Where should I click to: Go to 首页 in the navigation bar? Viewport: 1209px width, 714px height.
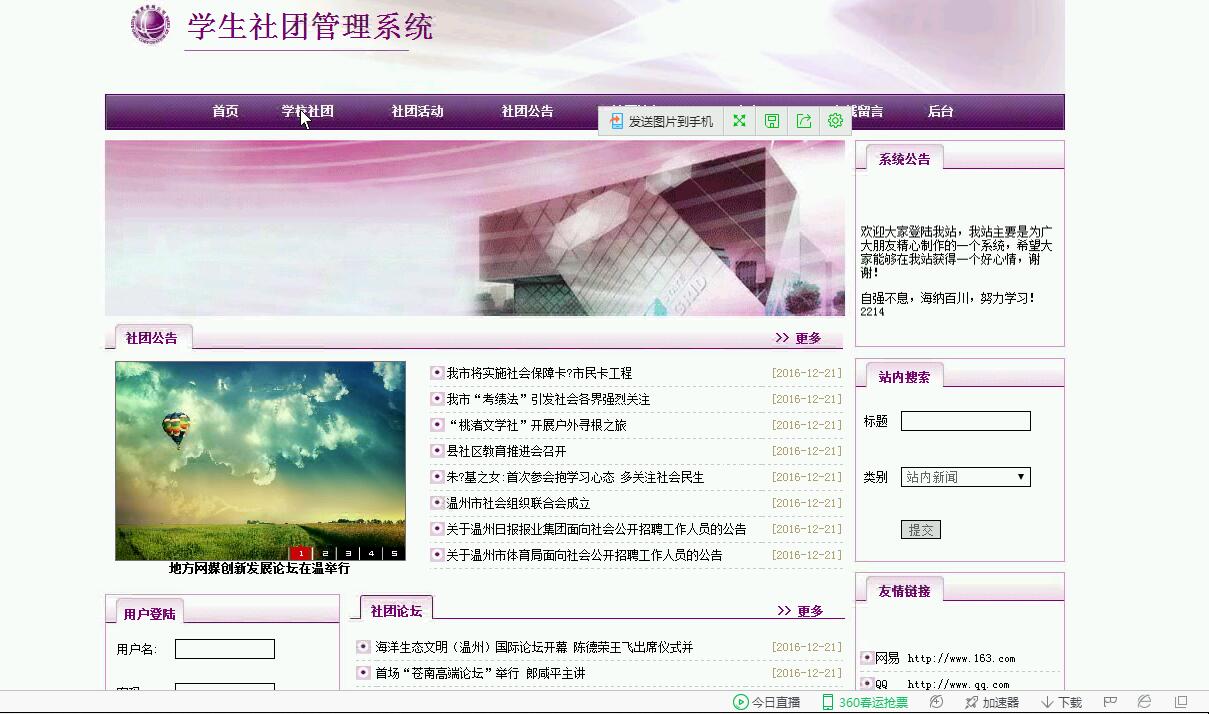[x=225, y=112]
